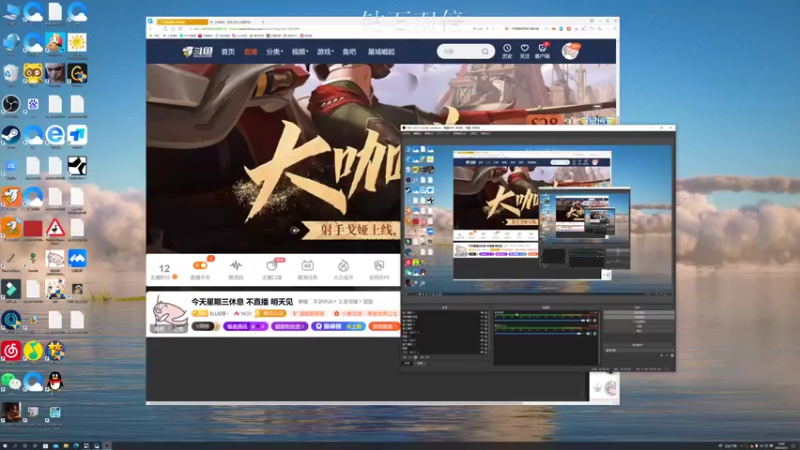This screenshot has width=800, height=450.
Task: Click the dark V nobility badge button
Action: tap(205, 326)
